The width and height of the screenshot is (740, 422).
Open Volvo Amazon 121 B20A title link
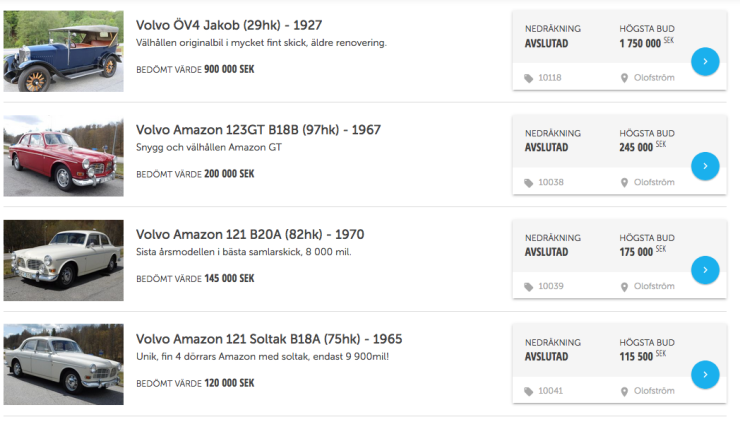(250, 234)
